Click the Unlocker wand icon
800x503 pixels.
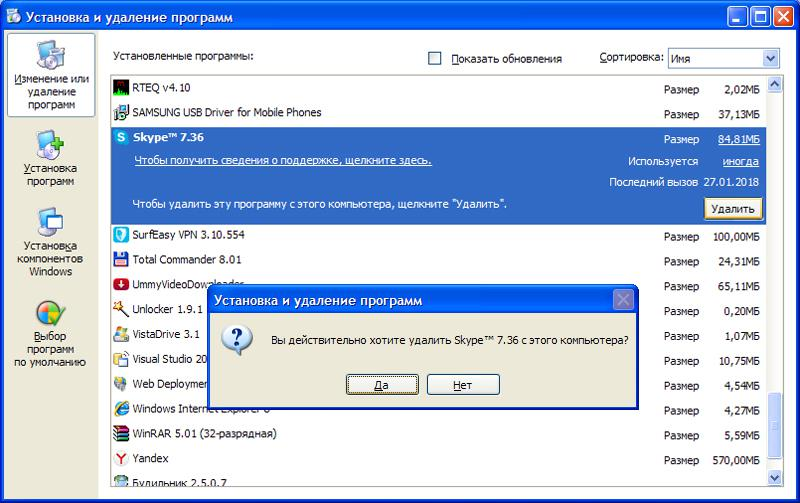pyautogui.click(x=121, y=309)
